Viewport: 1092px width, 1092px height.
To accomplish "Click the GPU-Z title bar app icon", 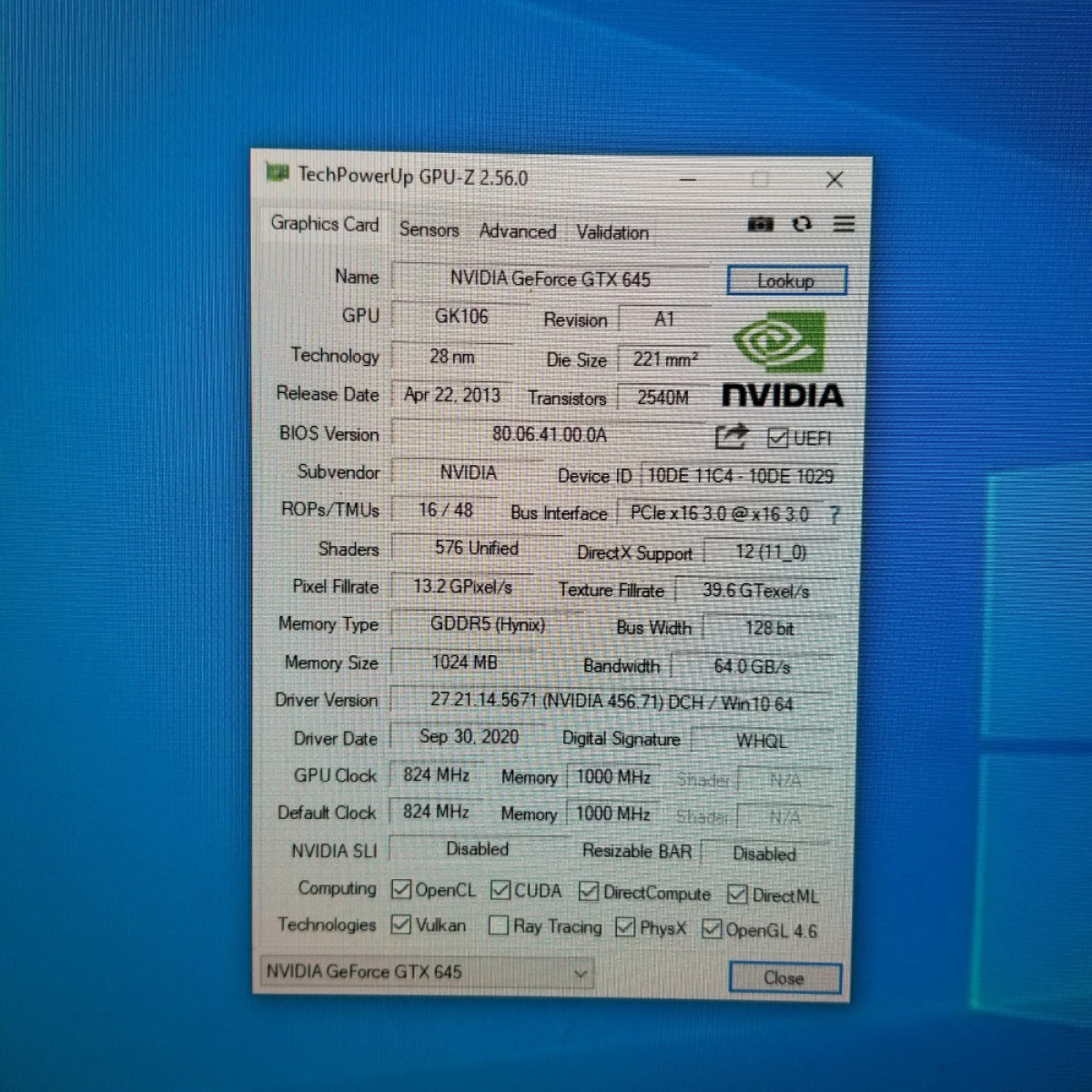I will coord(277,172).
